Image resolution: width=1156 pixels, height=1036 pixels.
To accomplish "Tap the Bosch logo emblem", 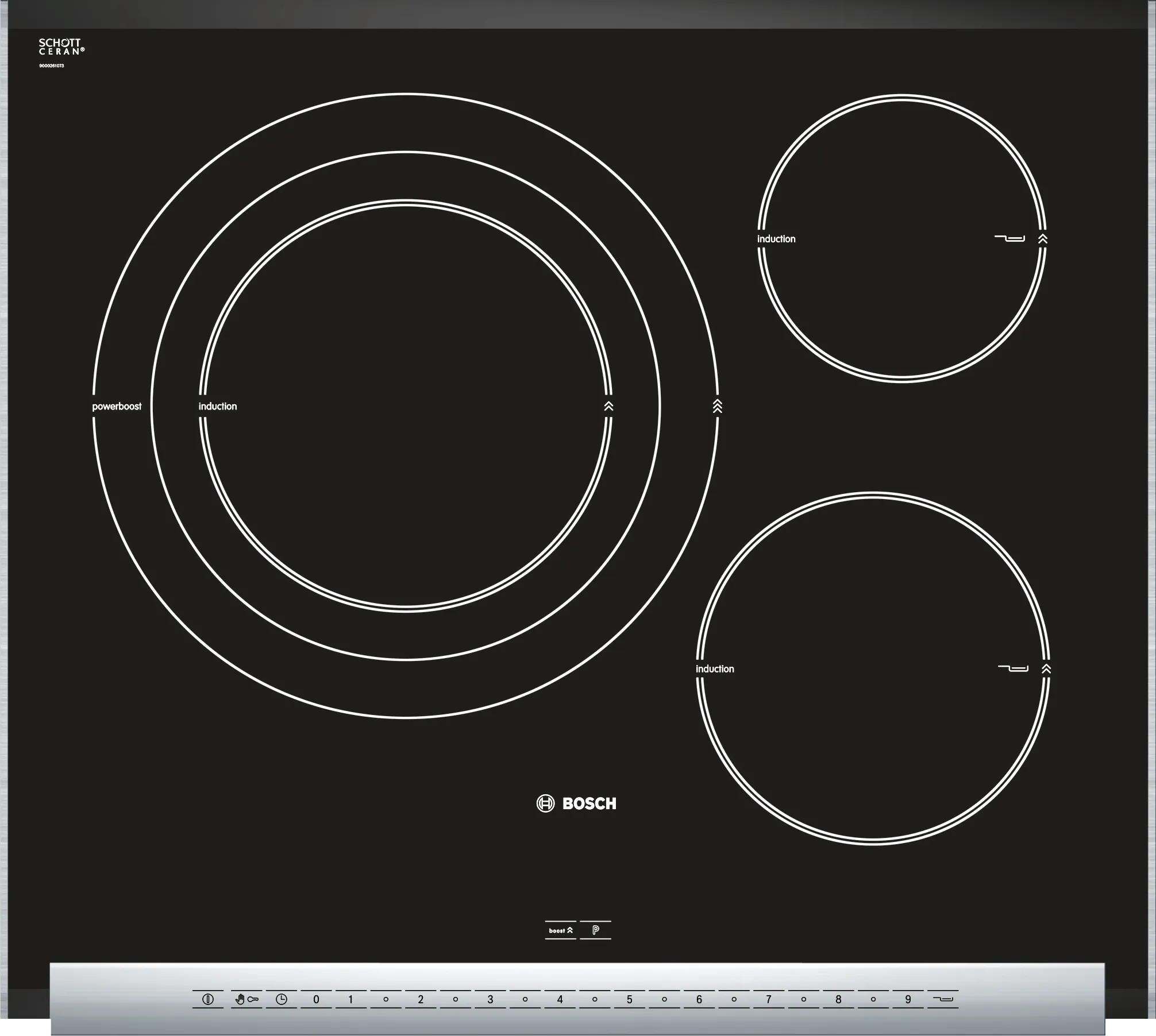I will (x=545, y=803).
